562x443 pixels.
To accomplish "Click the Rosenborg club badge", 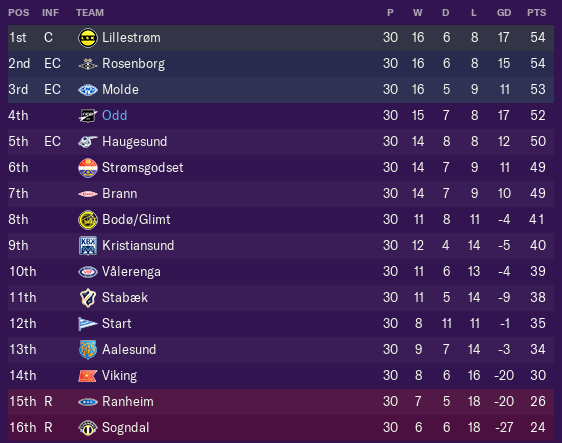I will tap(87, 64).
